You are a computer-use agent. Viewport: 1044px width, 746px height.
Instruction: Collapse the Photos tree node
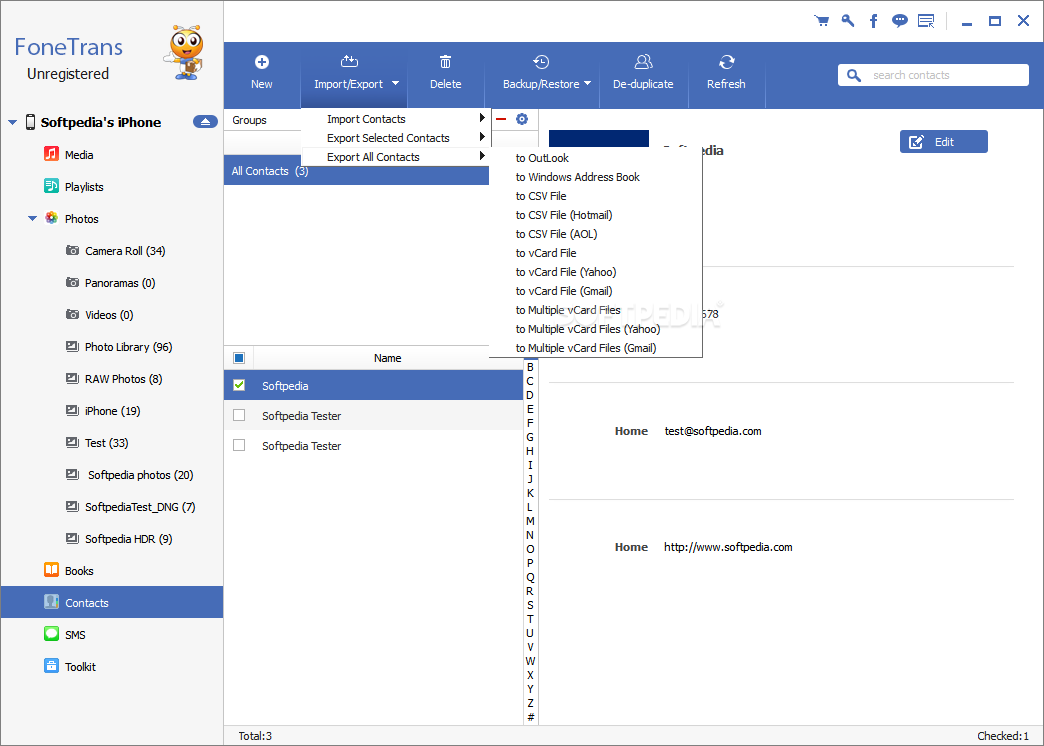click(x=32, y=218)
